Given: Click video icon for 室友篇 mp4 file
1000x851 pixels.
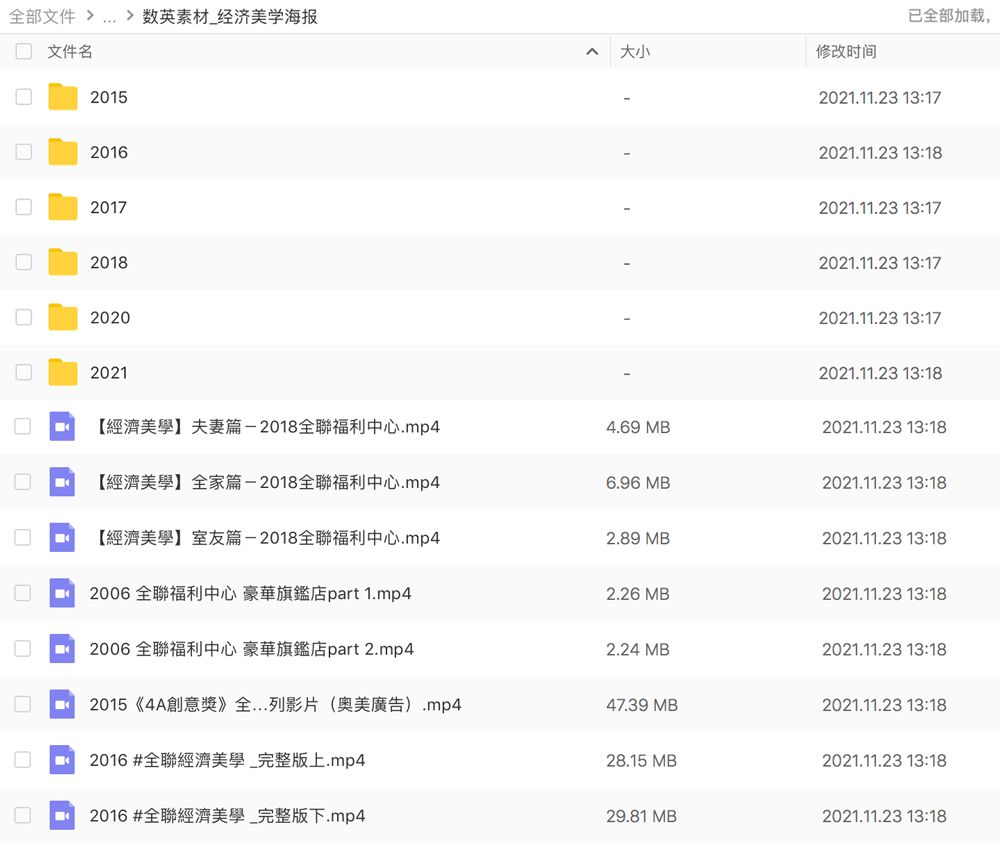Looking at the screenshot, I should 62,538.
